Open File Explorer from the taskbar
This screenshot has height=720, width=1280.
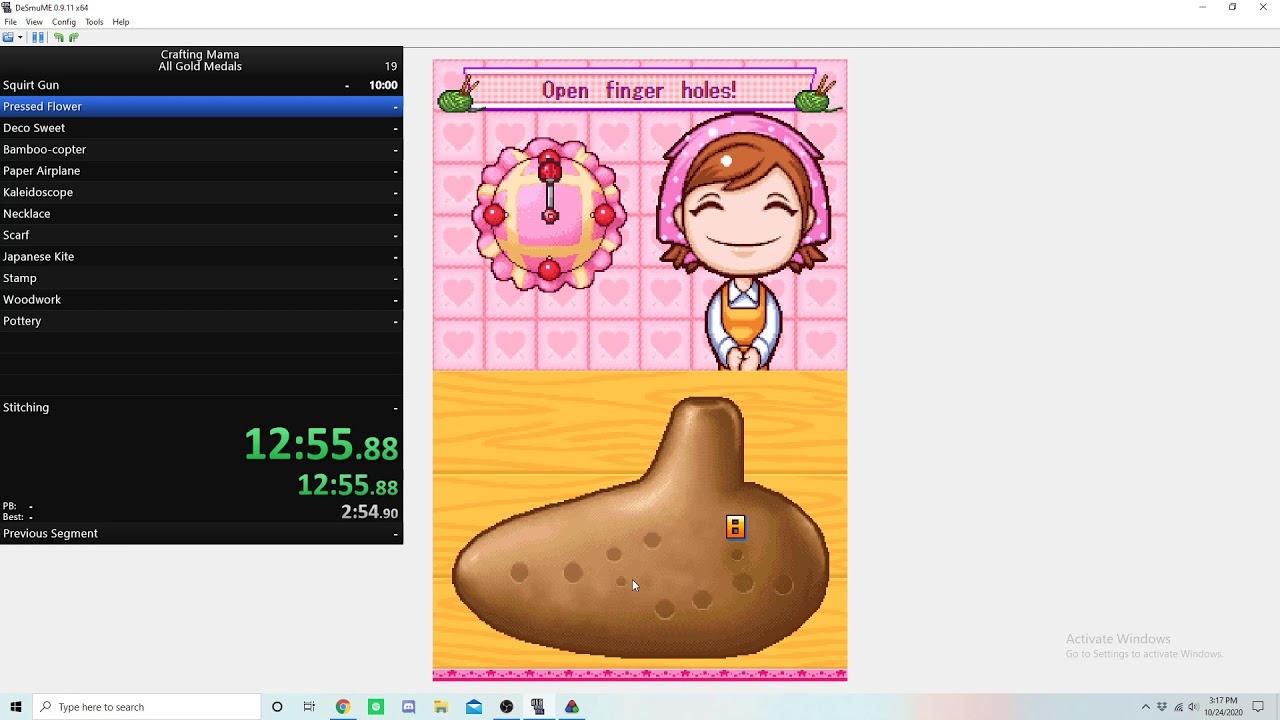(x=441, y=707)
